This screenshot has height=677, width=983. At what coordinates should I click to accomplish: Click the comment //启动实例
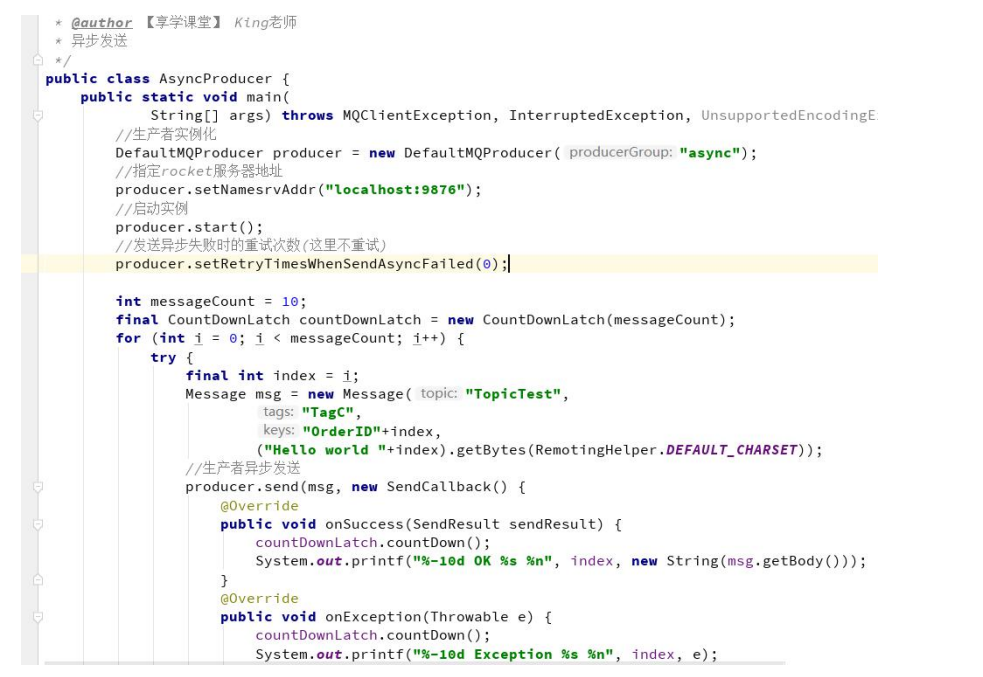(x=151, y=209)
